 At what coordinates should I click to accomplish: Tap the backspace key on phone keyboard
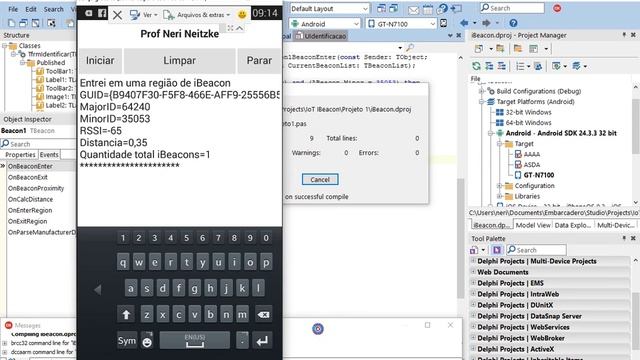263,315
